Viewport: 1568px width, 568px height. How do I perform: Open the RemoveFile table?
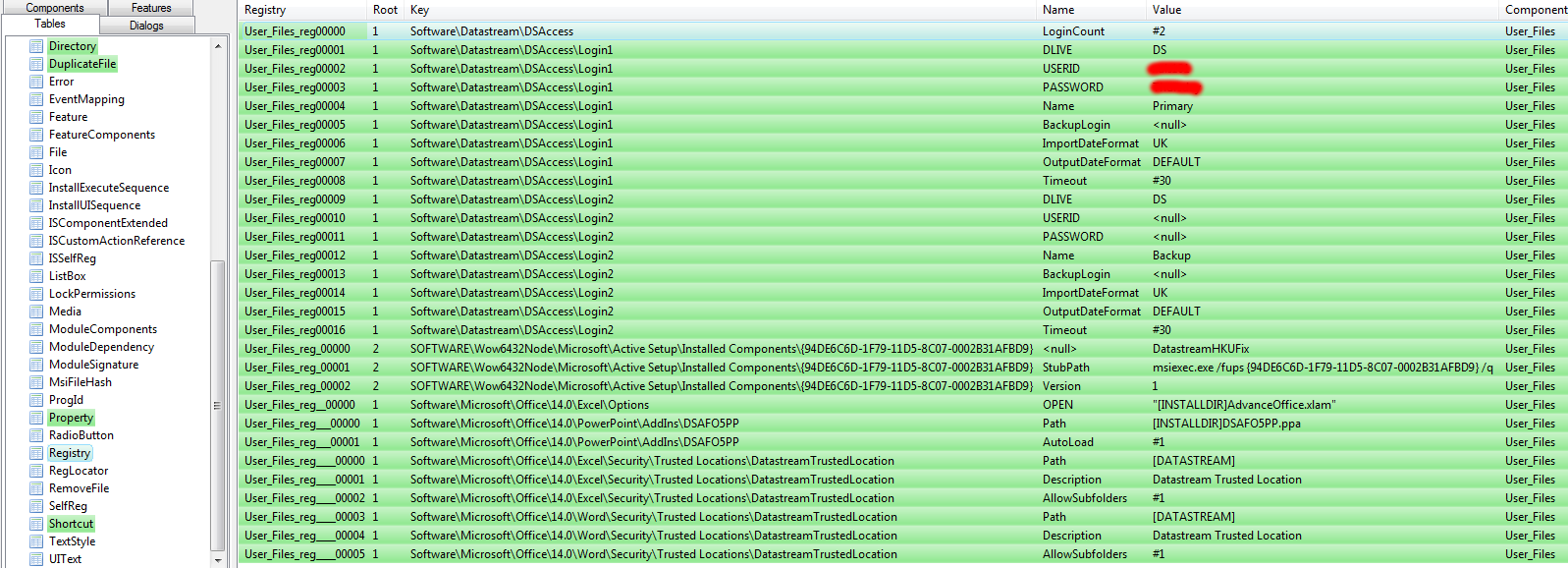click(x=79, y=488)
